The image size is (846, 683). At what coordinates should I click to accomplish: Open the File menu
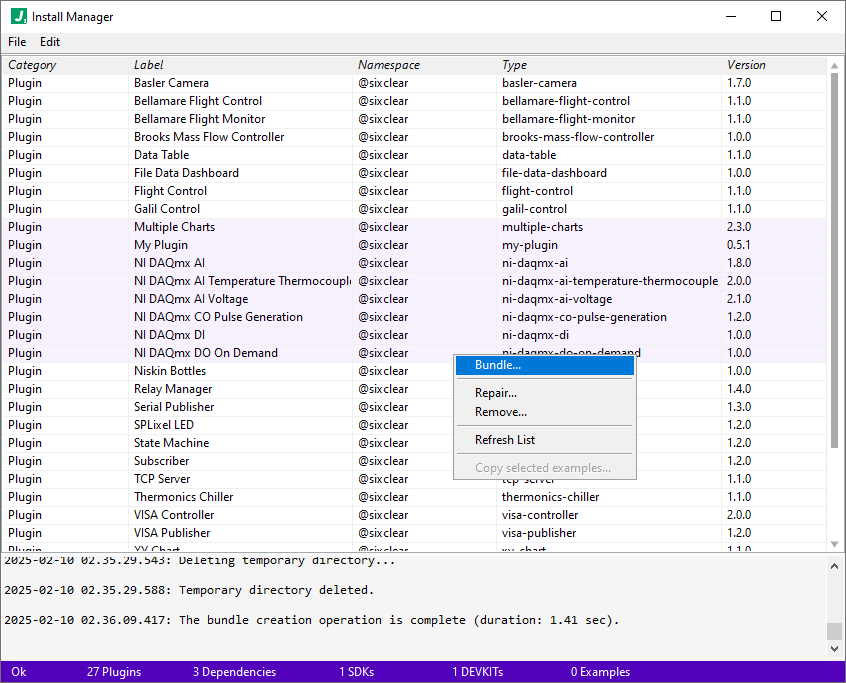[16, 42]
